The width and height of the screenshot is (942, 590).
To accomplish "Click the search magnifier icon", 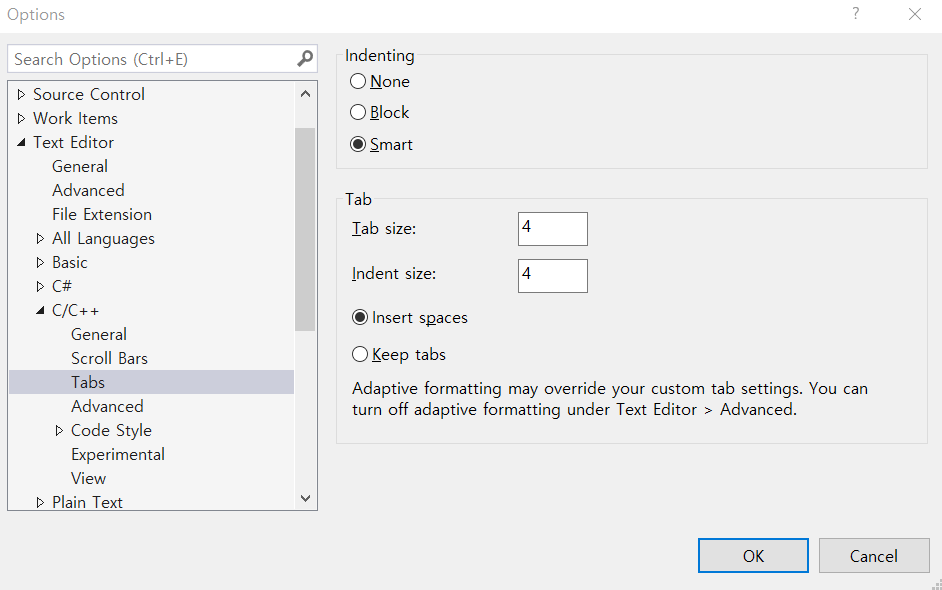I will point(305,59).
